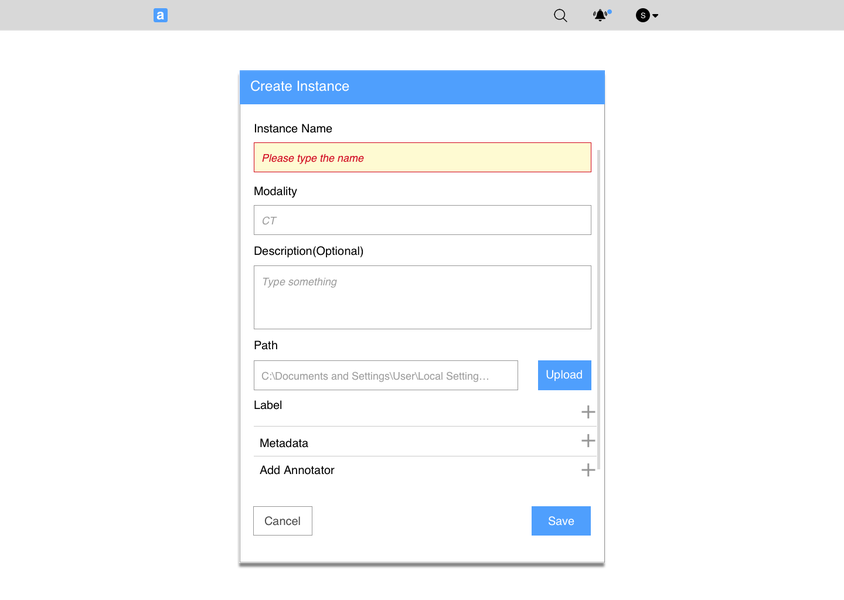Add a label with the plus icon
This screenshot has width=844, height=600.
coord(588,412)
